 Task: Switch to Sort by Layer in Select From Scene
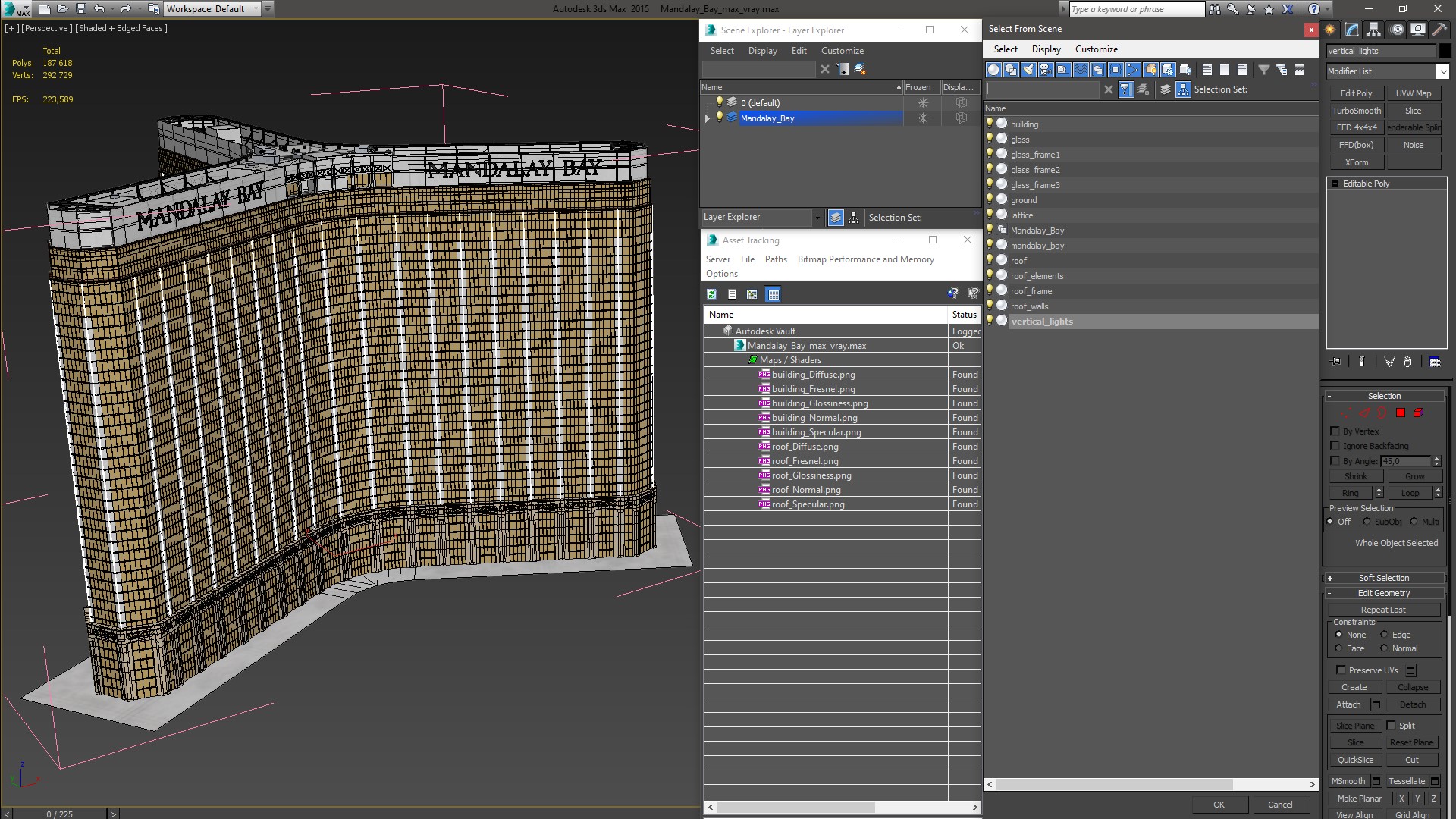pyautogui.click(x=1166, y=89)
